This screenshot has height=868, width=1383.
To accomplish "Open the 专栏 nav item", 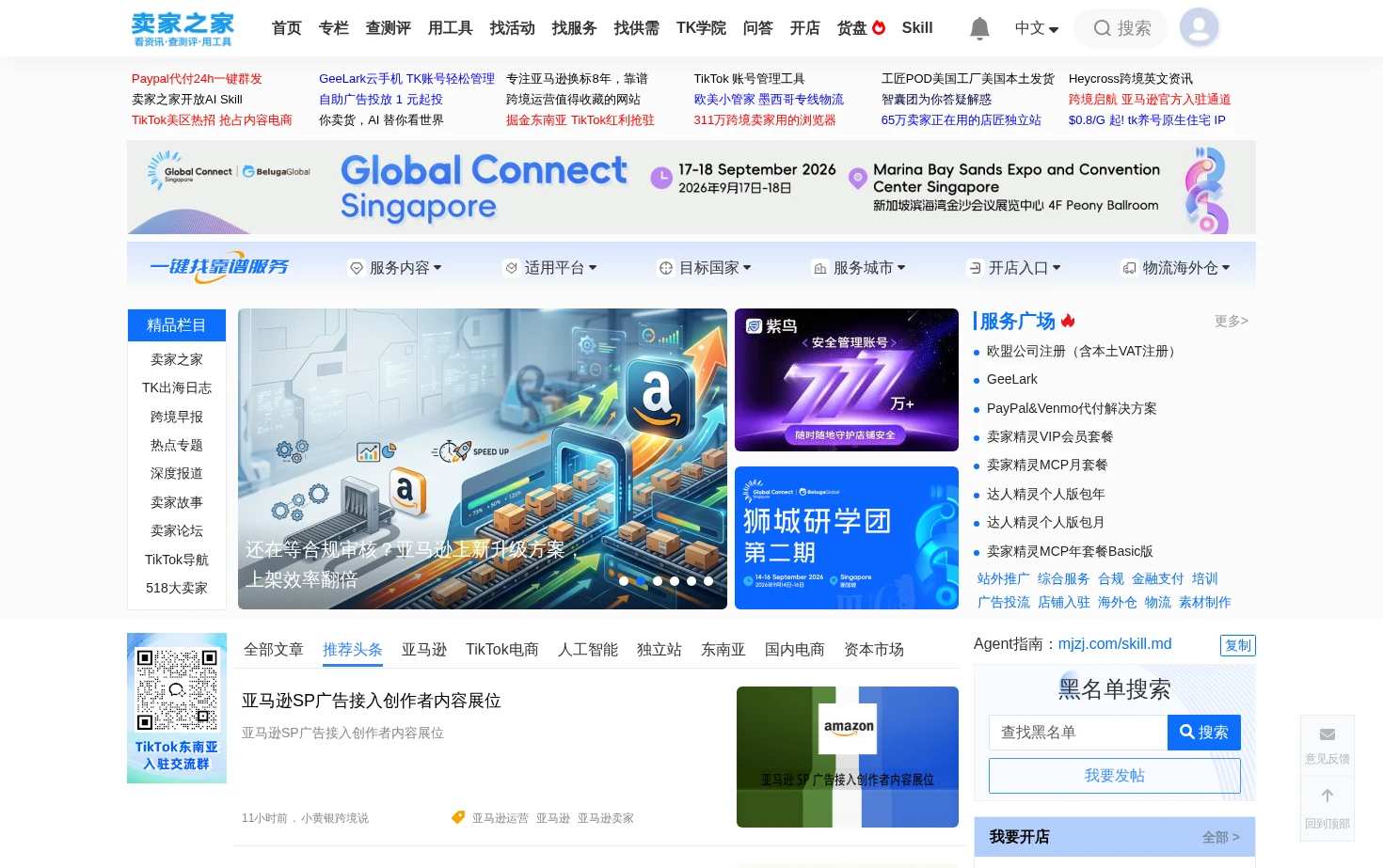I will click(x=334, y=28).
